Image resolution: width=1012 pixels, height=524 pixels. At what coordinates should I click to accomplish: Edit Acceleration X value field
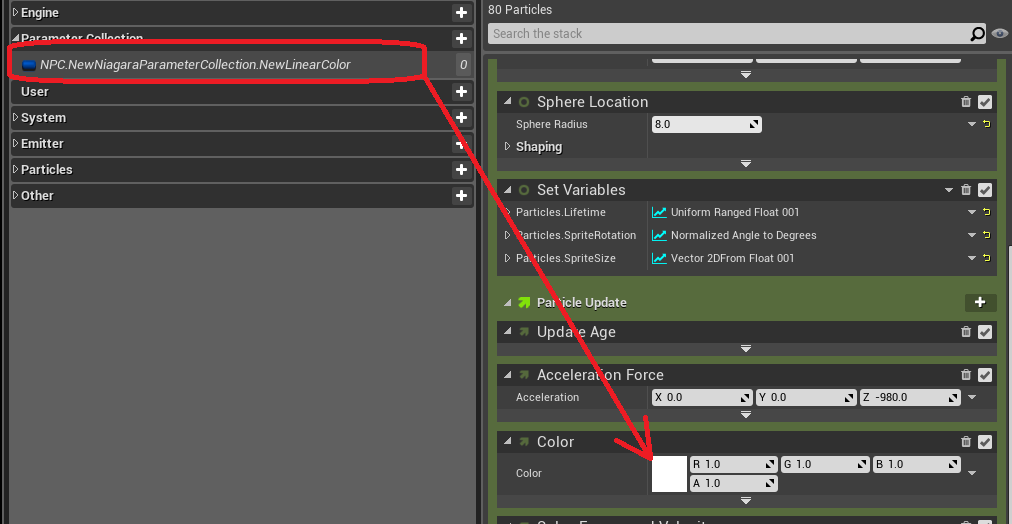point(702,398)
